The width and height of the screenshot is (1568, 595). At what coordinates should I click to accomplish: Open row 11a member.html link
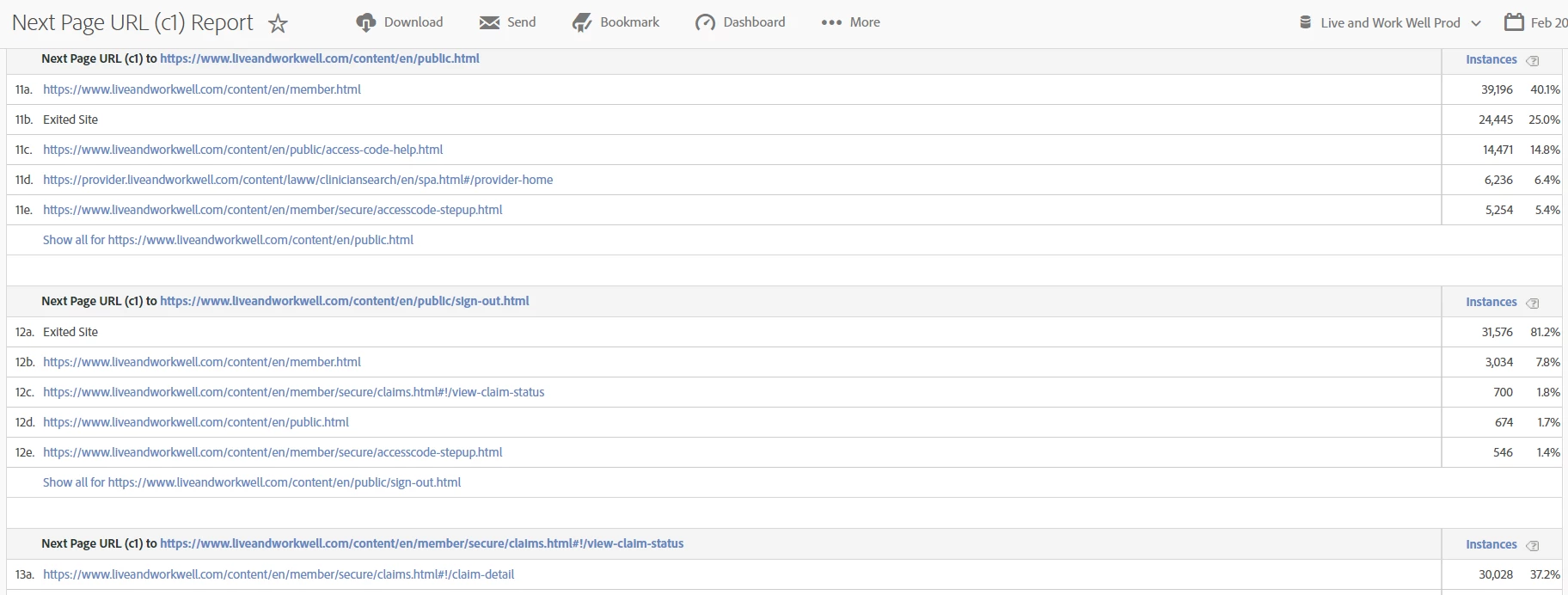point(202,89)
